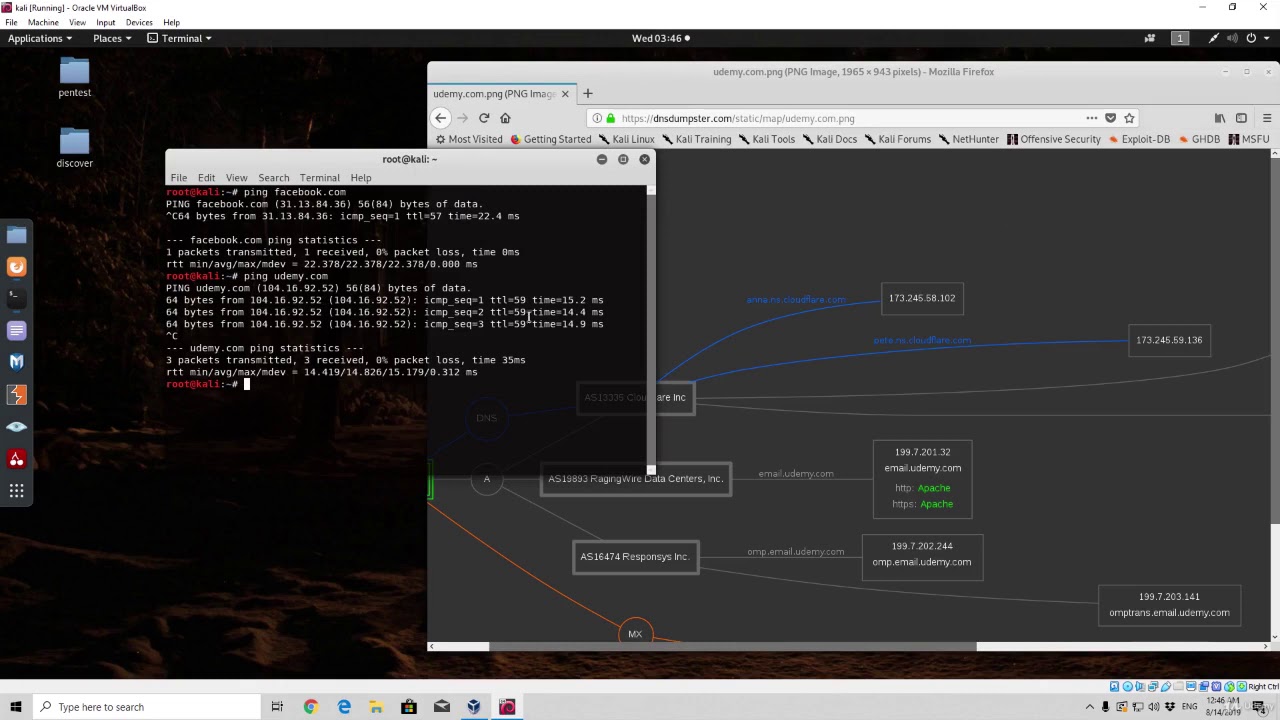Image resolution: width=1280 pixels, height=720 pixels.
Task: Open VirtualBox Machine menu
Action: (x=43, y=22)
